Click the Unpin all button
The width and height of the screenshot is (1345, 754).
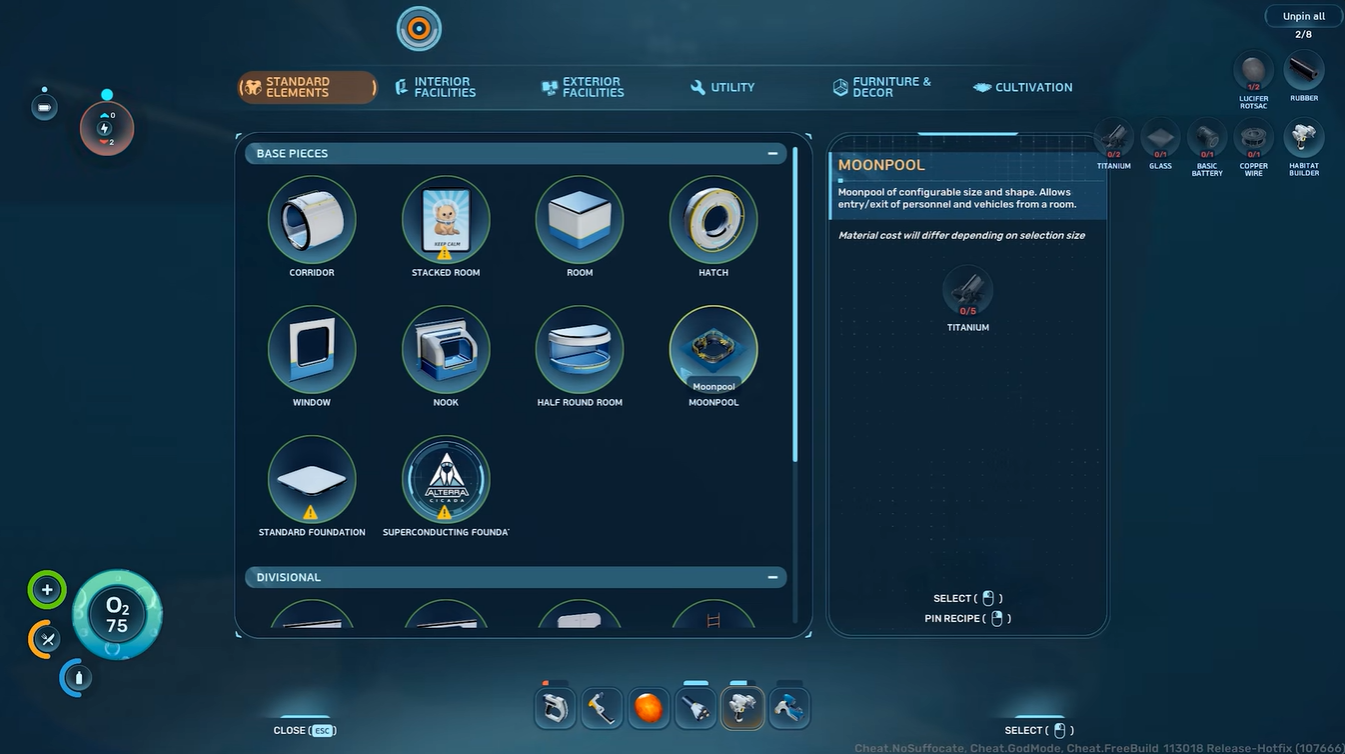(x=1304, y=16)
